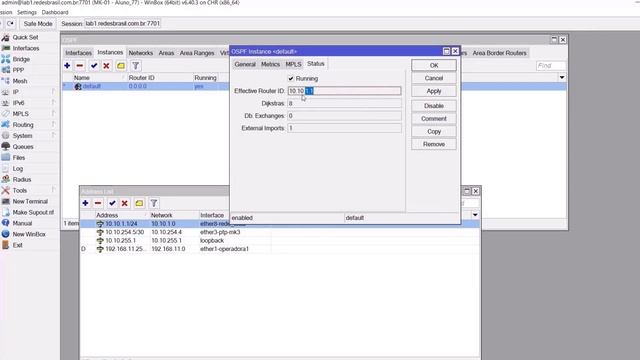The image size is (640, 360).
Task: Open filter in Address List toolbar
Action: 154,203
